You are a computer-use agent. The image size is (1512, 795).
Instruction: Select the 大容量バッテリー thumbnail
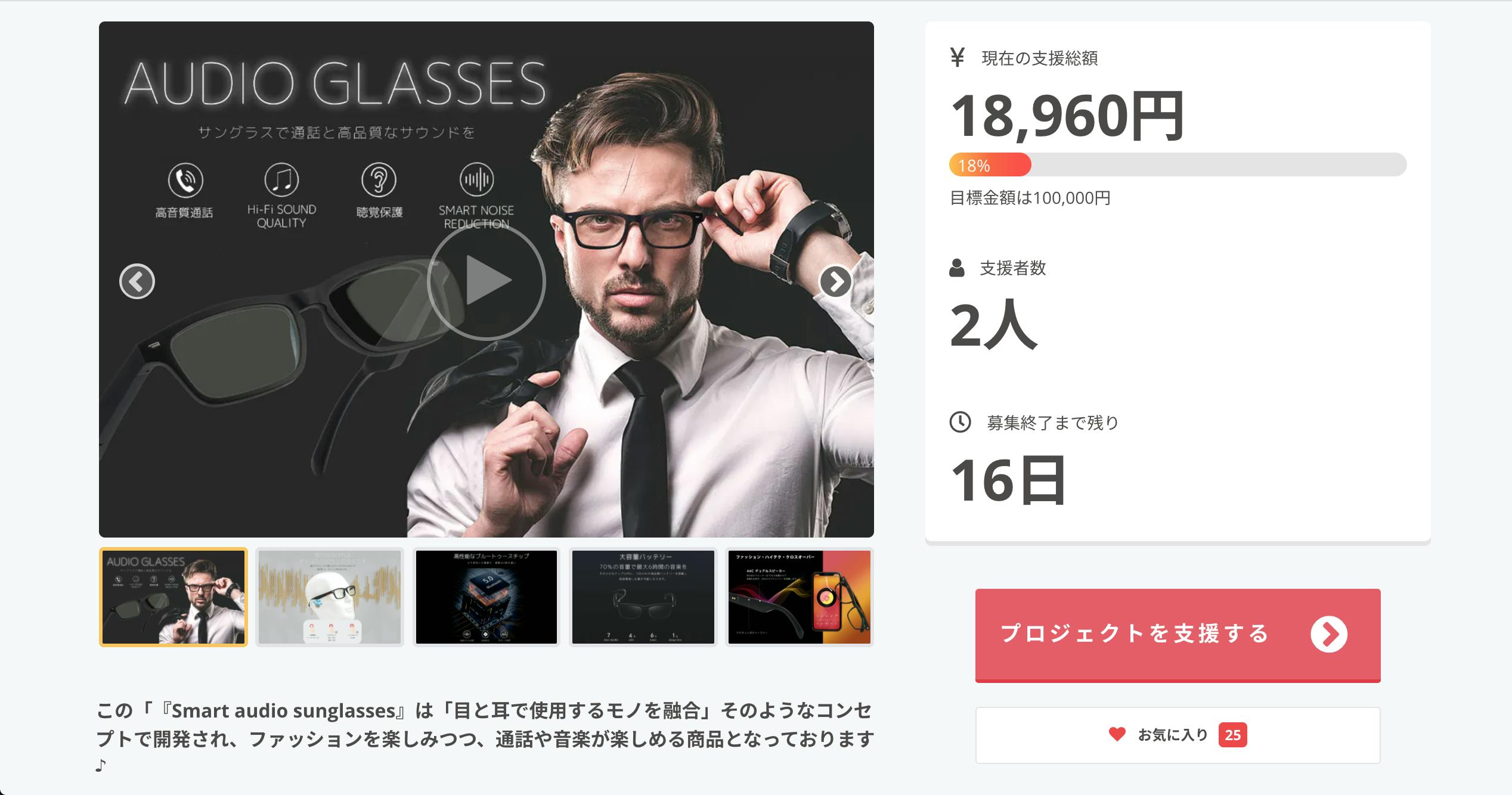(643, 597)
